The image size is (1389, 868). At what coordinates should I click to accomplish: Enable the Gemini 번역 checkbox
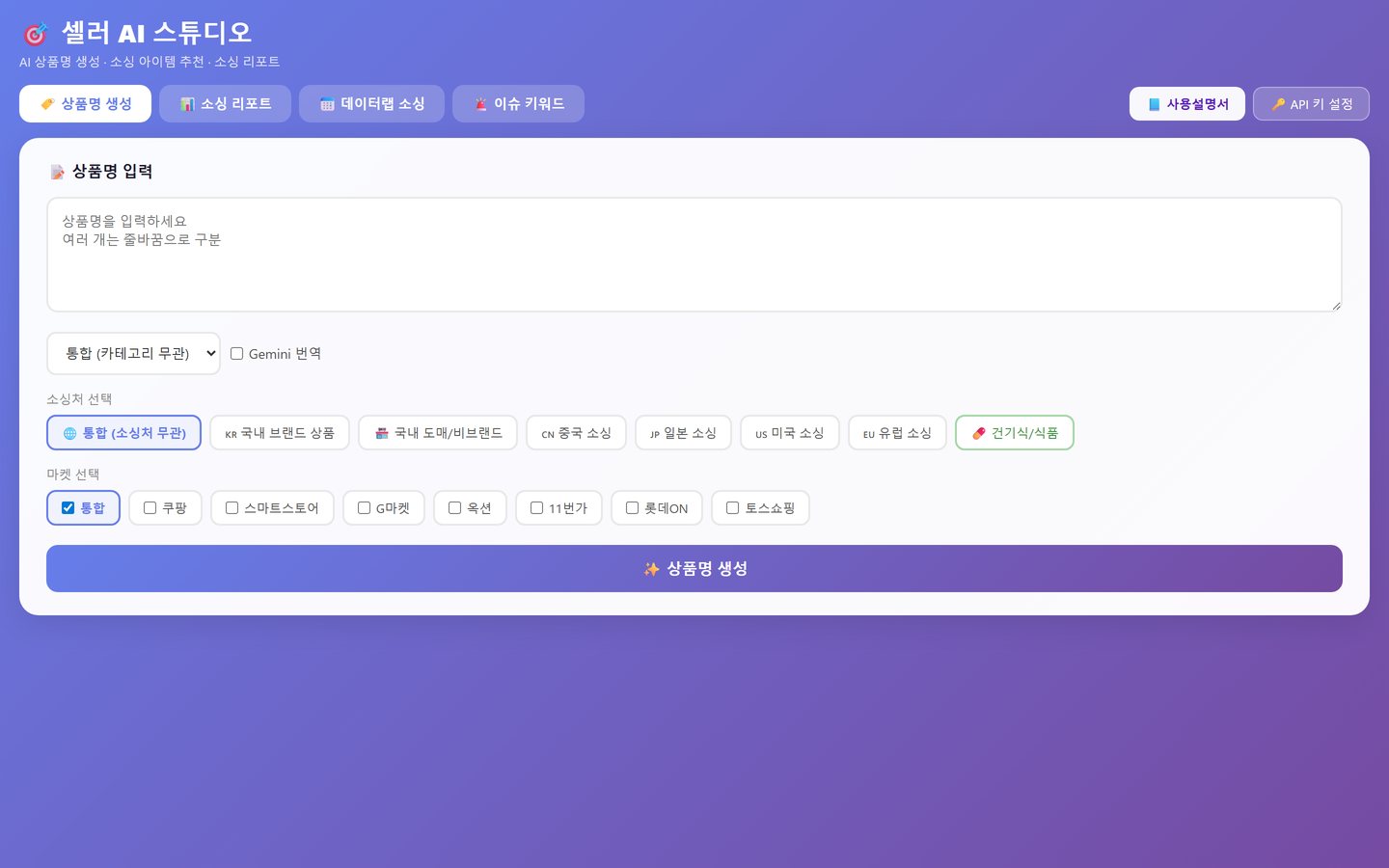click(236, 354)
